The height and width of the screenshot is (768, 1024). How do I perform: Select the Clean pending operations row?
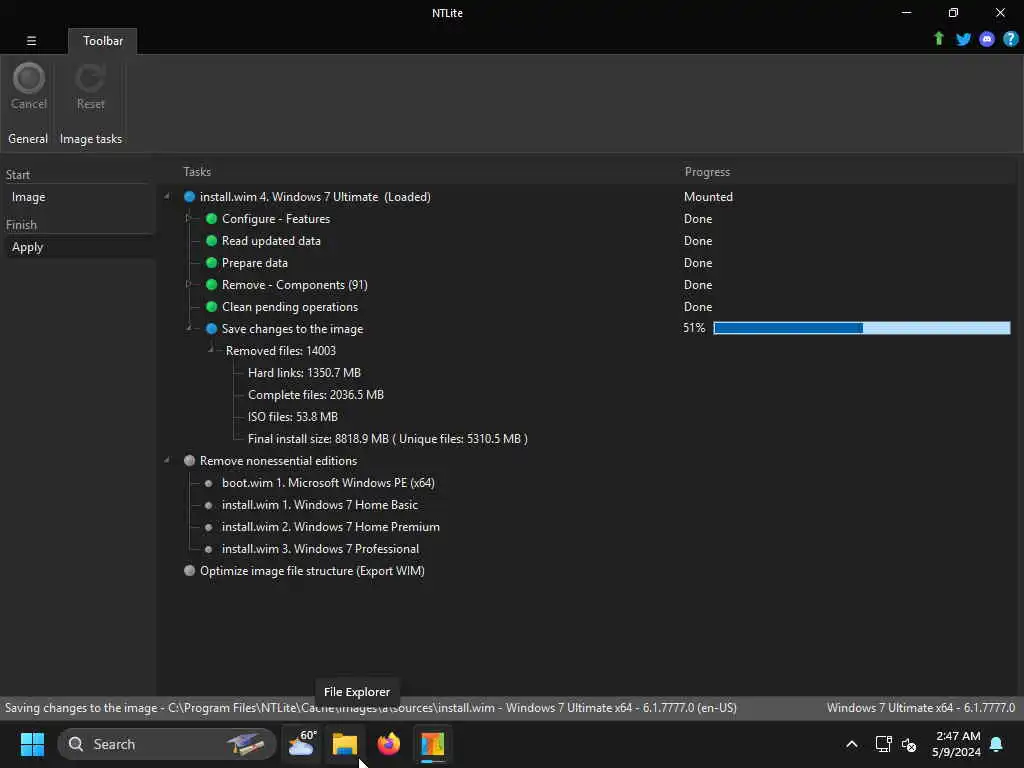(290, 306)
